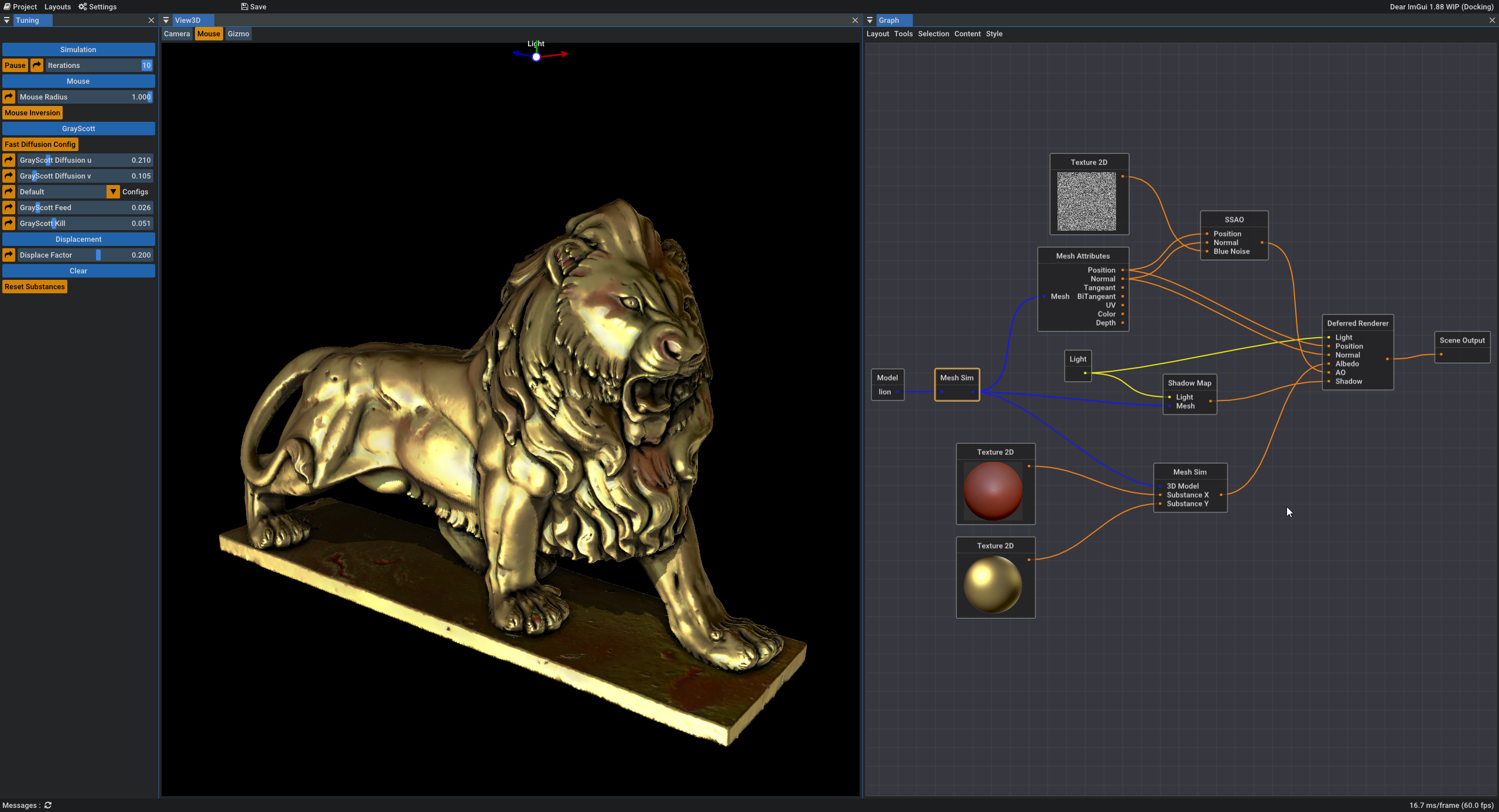Viewport: 1499px width, 812px height.
Task: Open Graph panel triangle dropdown
Action: [x=870, y=20]
